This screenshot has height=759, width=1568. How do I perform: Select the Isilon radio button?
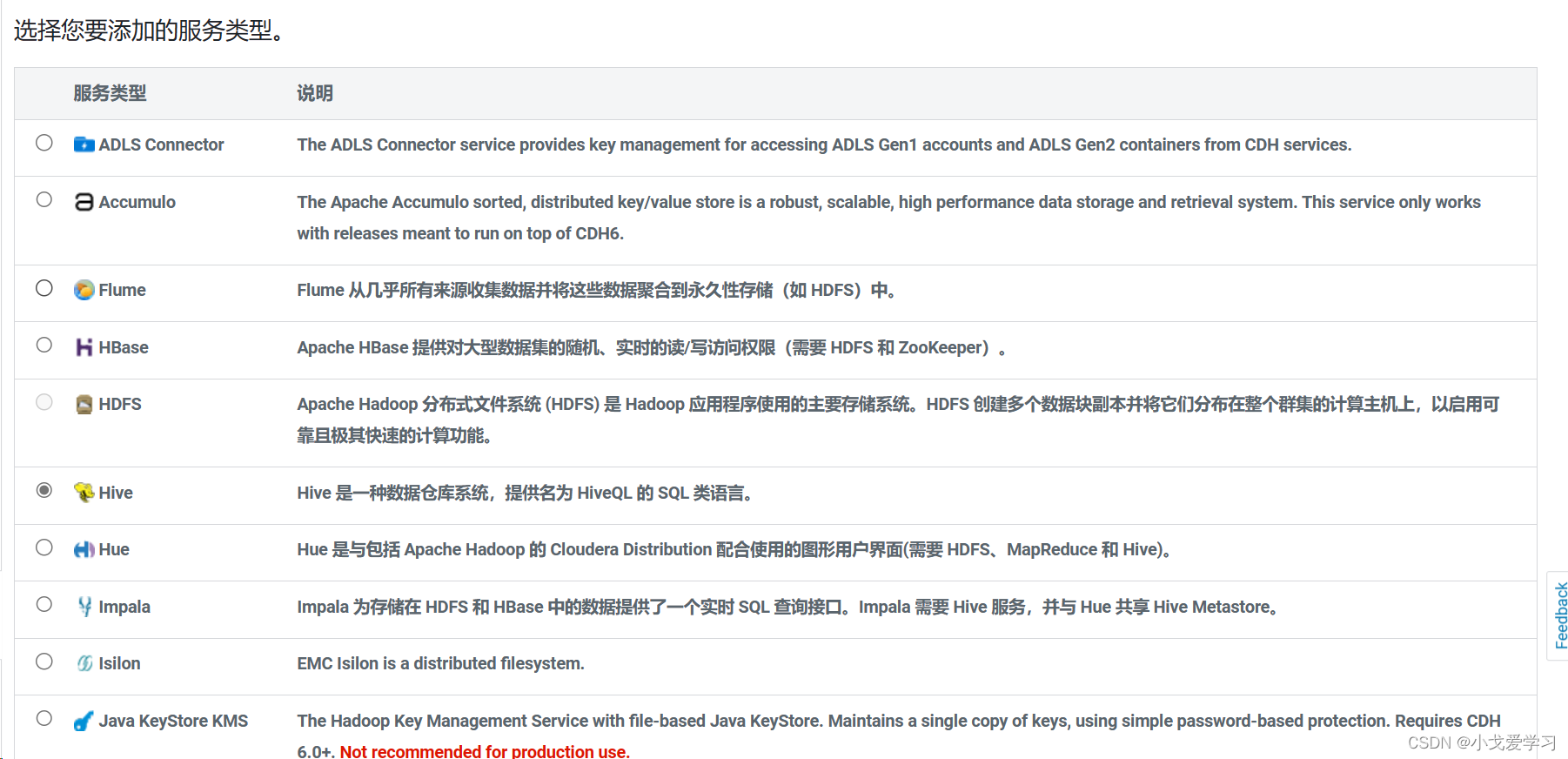pyautogui.click(x=44, y=662)
